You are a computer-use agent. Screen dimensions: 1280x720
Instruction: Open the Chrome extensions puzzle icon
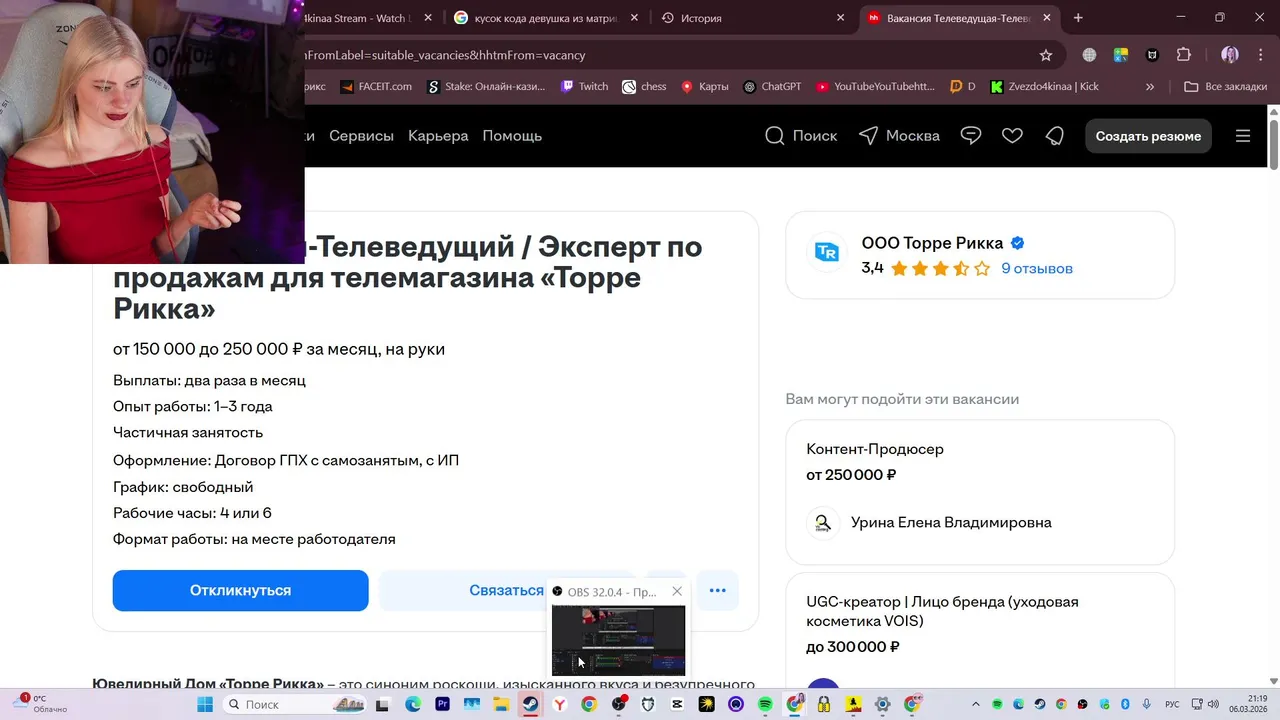(x=1184, y=55)
